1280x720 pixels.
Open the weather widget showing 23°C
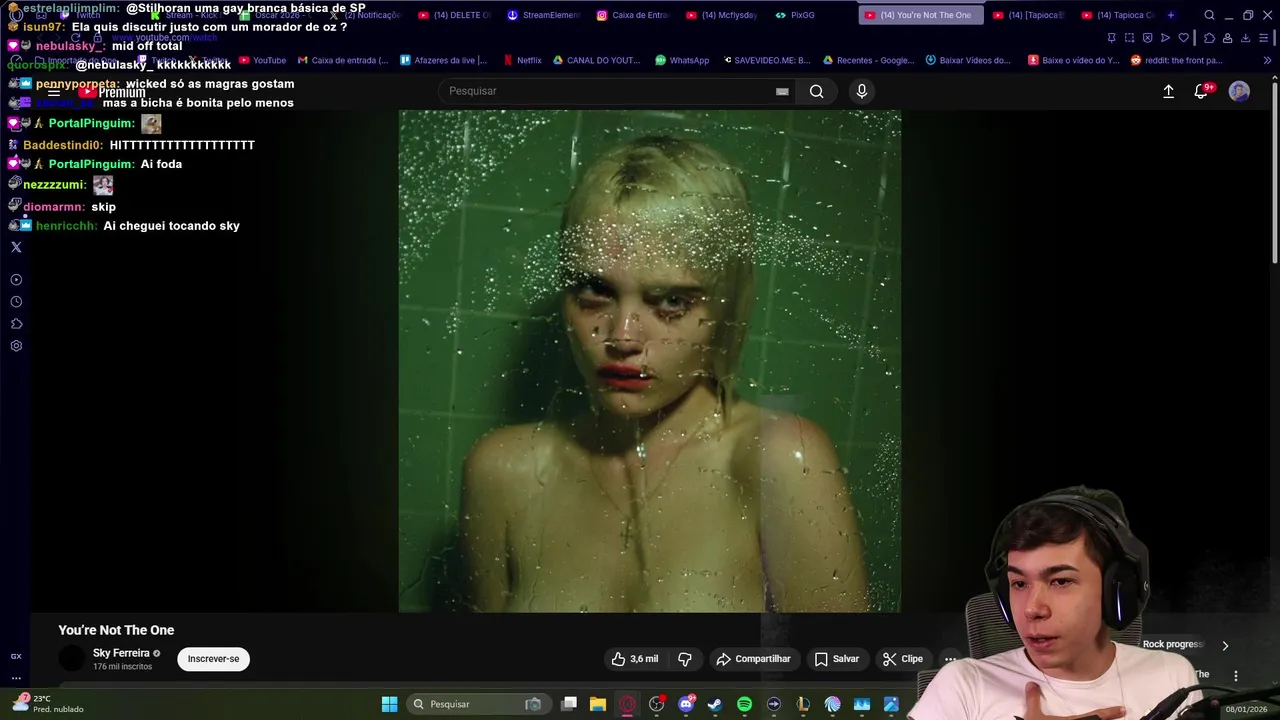(48, 704)
